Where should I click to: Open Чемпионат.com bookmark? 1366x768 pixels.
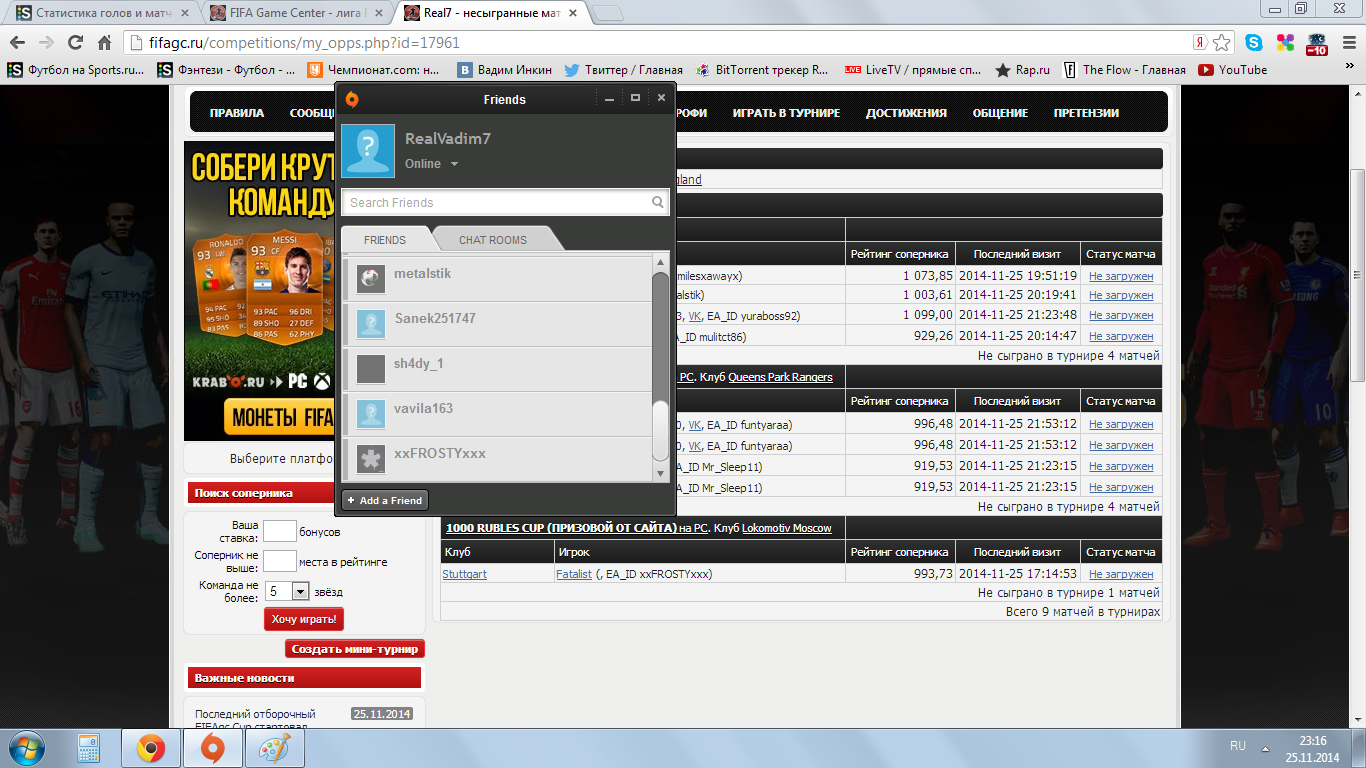coord(373,70)
